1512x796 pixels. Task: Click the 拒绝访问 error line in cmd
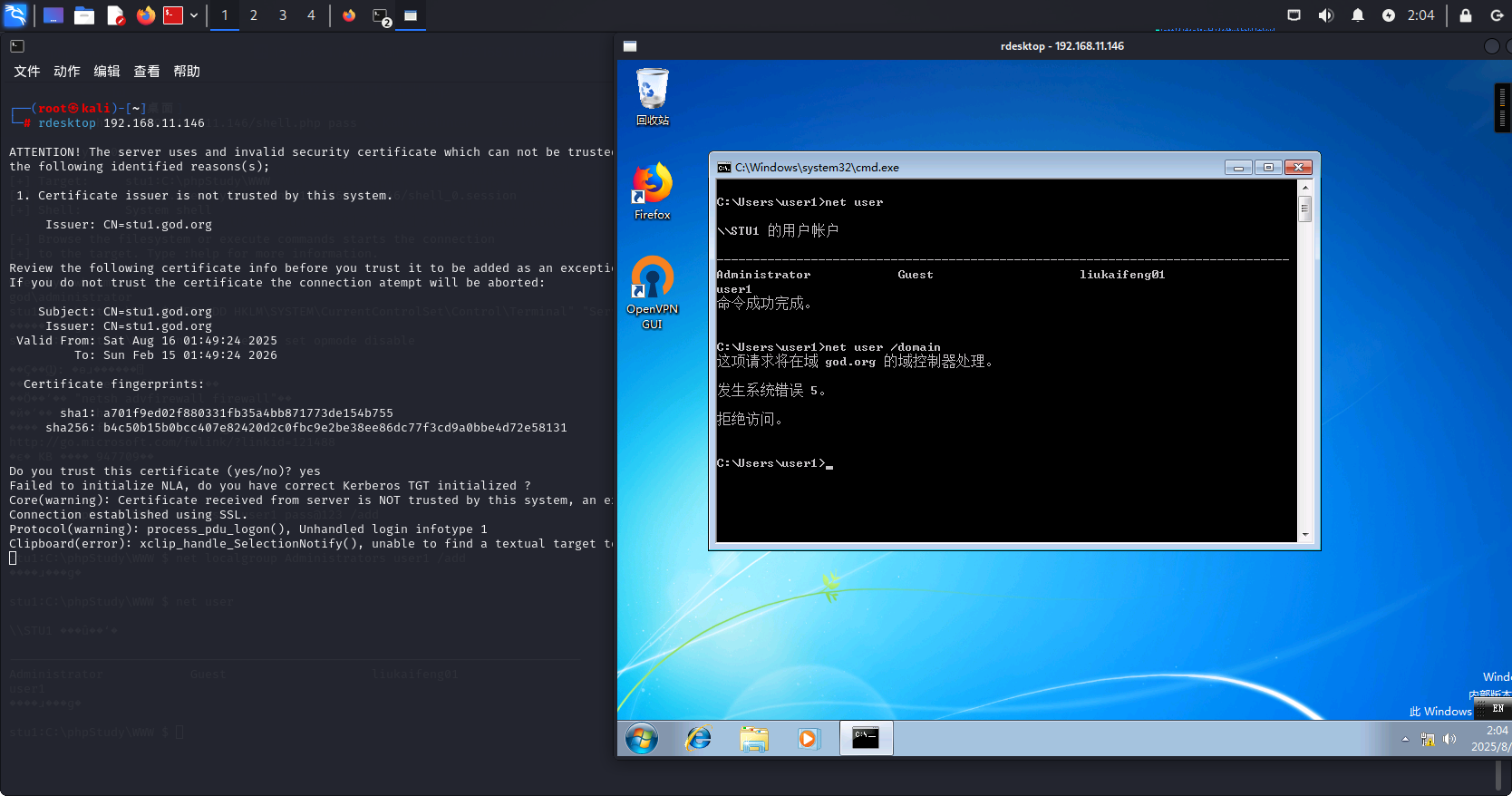coord(750,419)
